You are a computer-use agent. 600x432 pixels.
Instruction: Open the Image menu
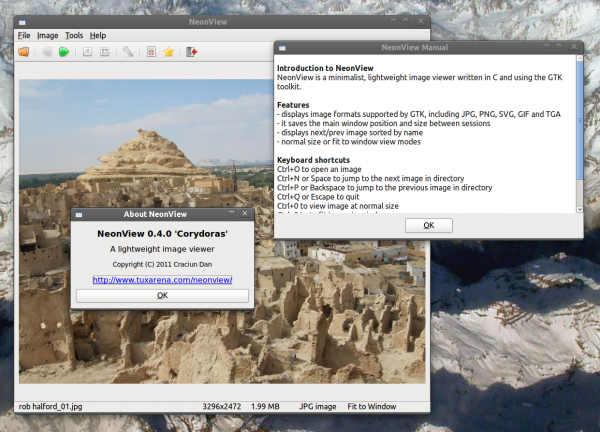point(47,36)
